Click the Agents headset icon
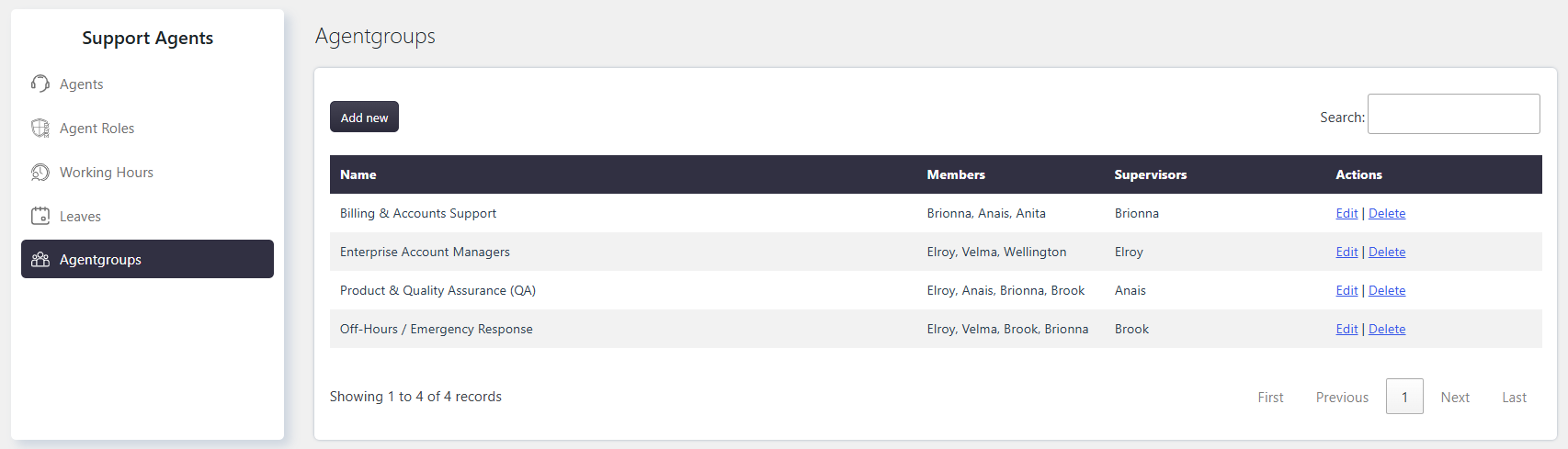This screenshot has height=449, width=1568. pyautogui.click(x=40, y=84)
